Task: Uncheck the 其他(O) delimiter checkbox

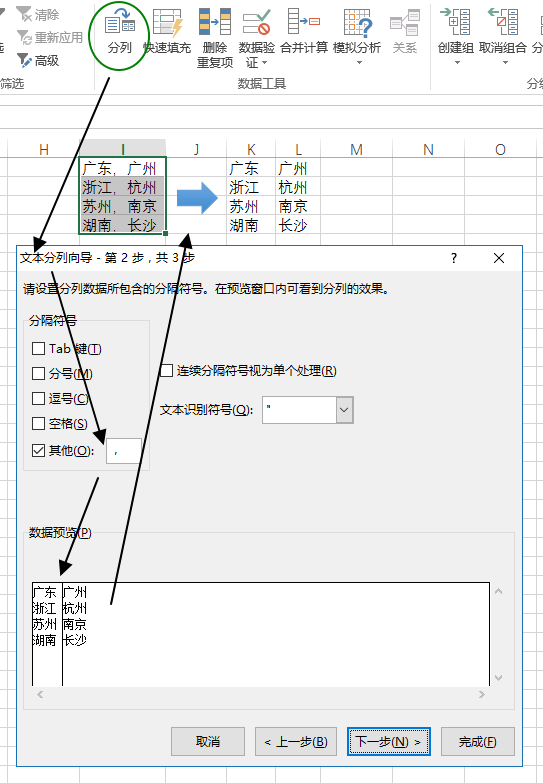Action: tap(38, 450)
